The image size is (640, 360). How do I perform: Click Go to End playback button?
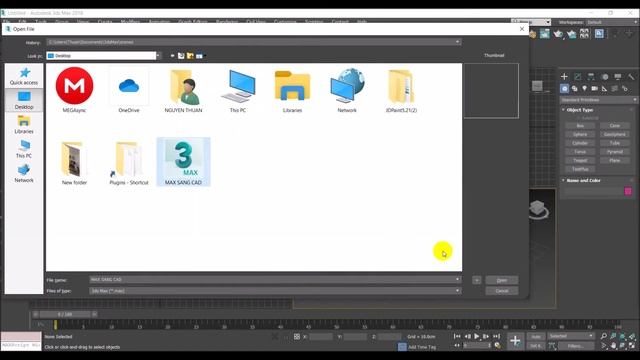click(496, 336)
